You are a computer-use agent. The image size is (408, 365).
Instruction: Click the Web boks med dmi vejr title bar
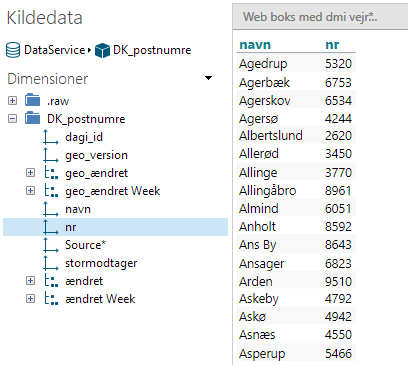tap(320, 17)
